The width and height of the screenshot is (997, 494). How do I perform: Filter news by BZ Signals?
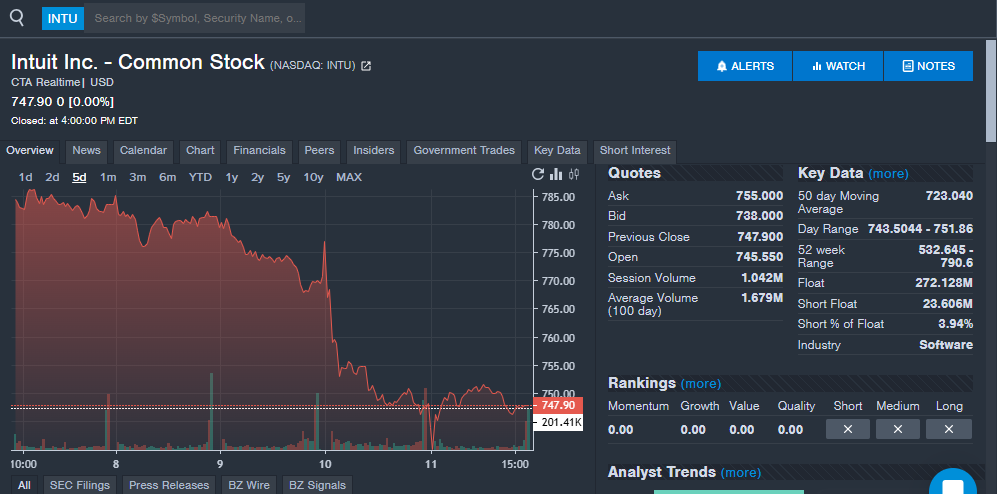pyautogui.click(x=317, y=485)
